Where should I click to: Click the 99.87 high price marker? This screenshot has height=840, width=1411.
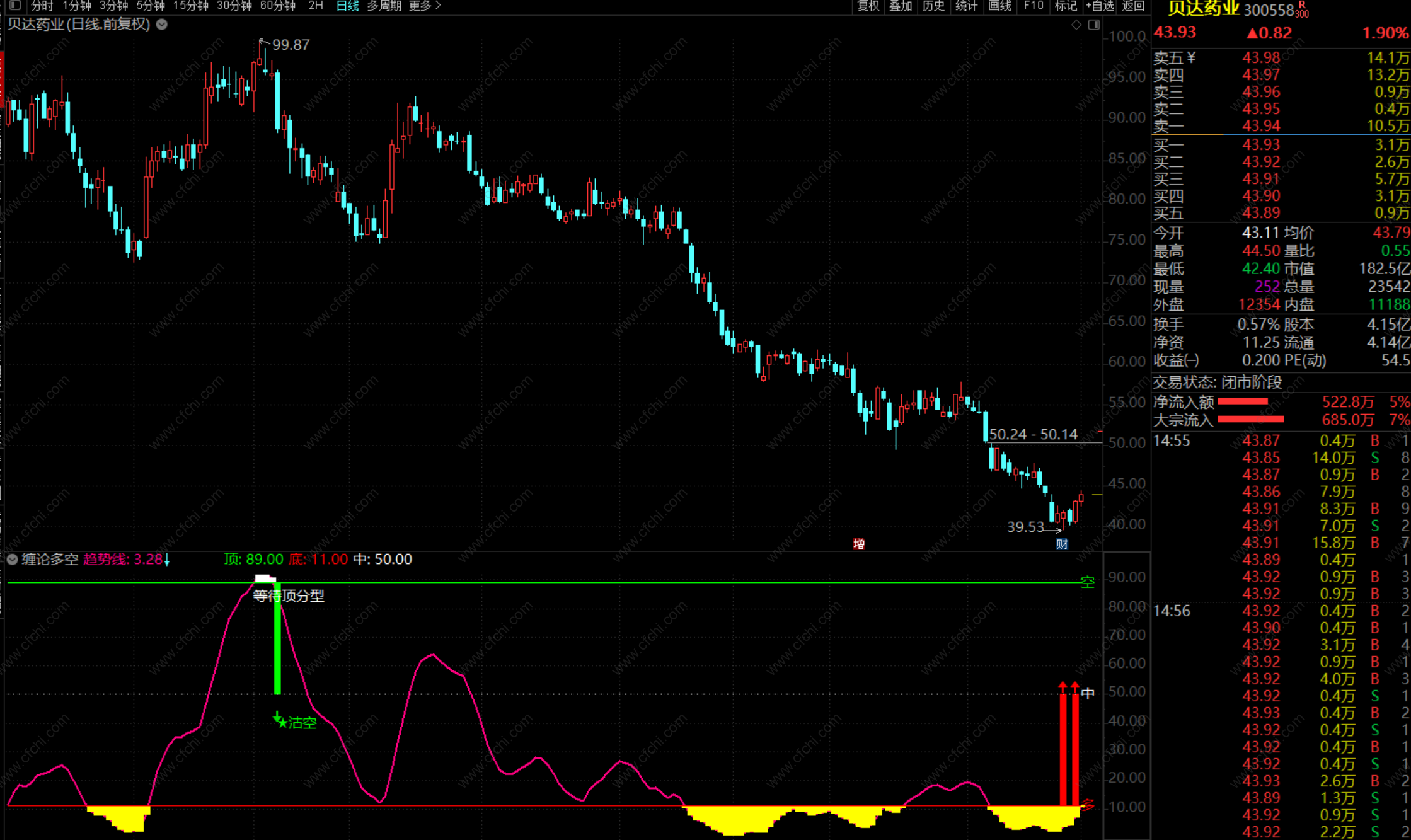tap(290, 45)
